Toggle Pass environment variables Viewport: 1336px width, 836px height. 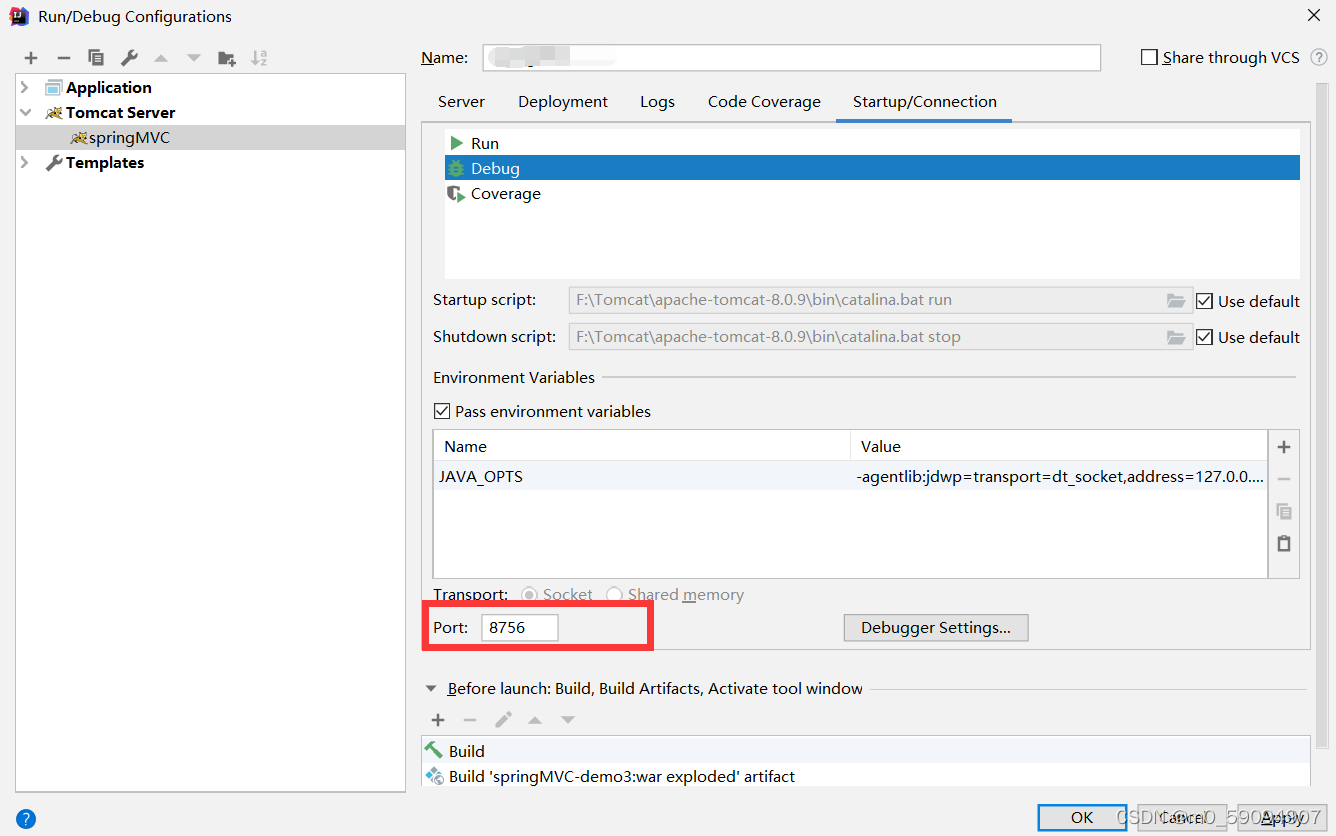pos(442,411)
